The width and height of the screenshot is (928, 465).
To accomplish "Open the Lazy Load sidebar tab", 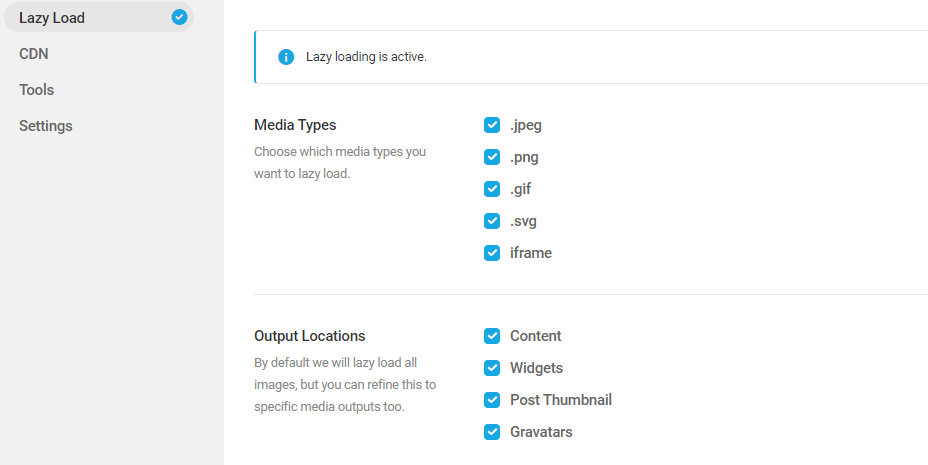I will pyautogui.click(x=52, y=17).
